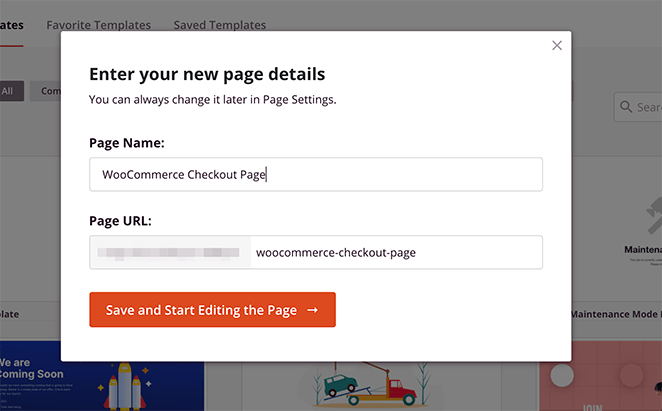Click the Page Name input field
Image resolution: width=662 pixels, height=411 pixels.
click(x=316, y=174)
